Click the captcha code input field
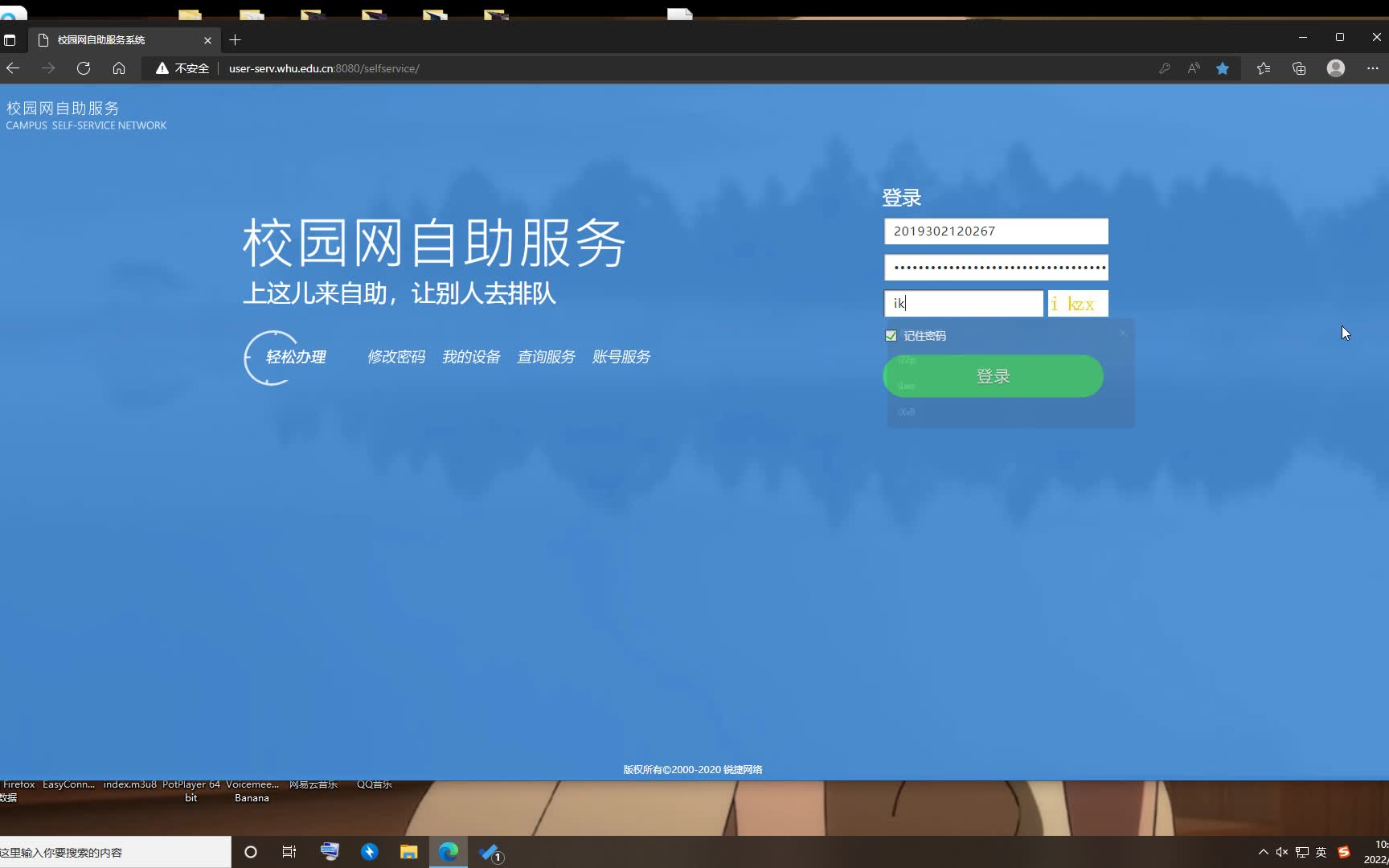The height and width of the screenshot is (868, 1389). point(963,303)
